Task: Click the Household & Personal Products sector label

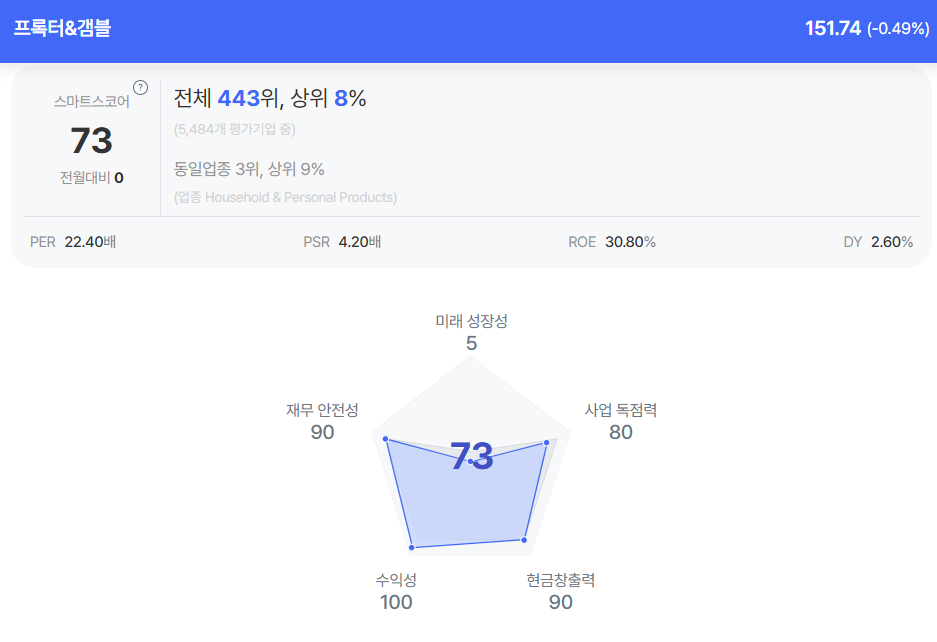Action: pyautogui.click(x=285, y=197)
